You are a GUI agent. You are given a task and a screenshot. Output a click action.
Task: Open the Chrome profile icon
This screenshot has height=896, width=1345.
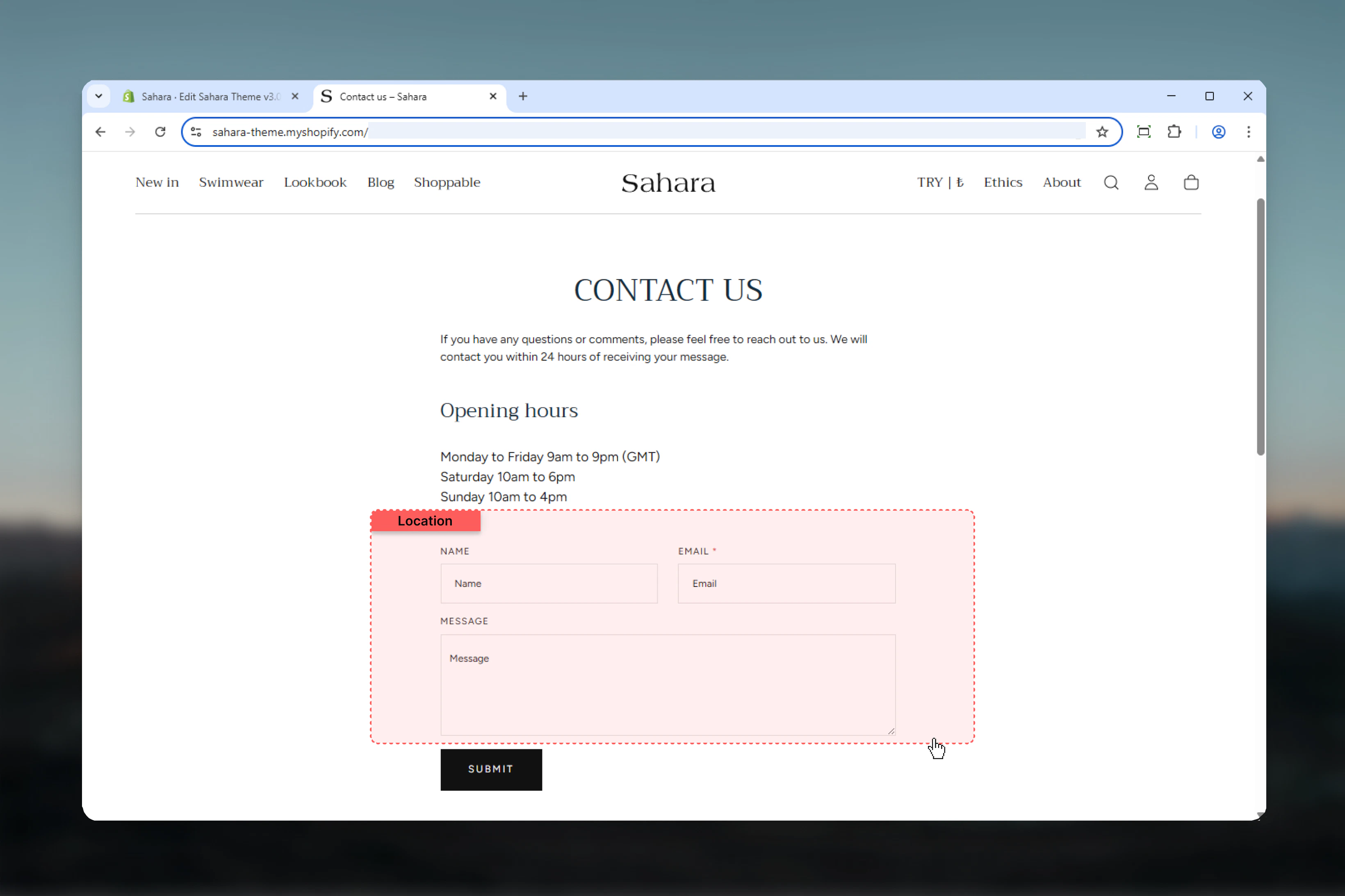click(x=1218, y=132)
